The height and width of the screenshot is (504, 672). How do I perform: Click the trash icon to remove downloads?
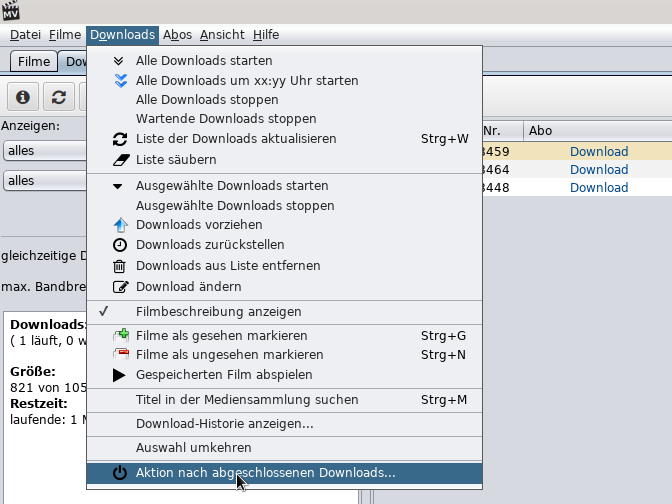[120, 266]
